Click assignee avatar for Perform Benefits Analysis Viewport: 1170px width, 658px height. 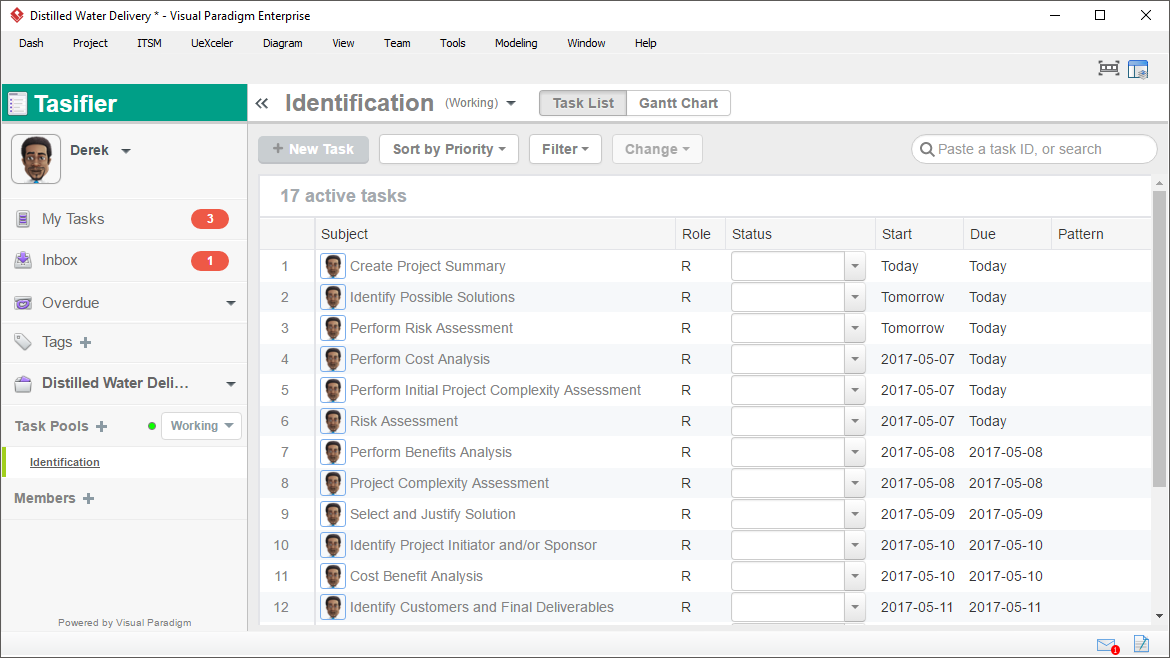(x=333, y=452)
